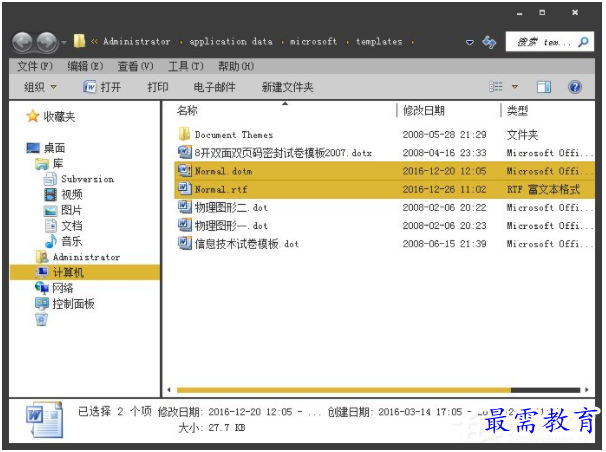This screenshot has width=606, height=452.
Task: Click 信息技术试卷模板.dot file icon
Action: coord(184,243)
